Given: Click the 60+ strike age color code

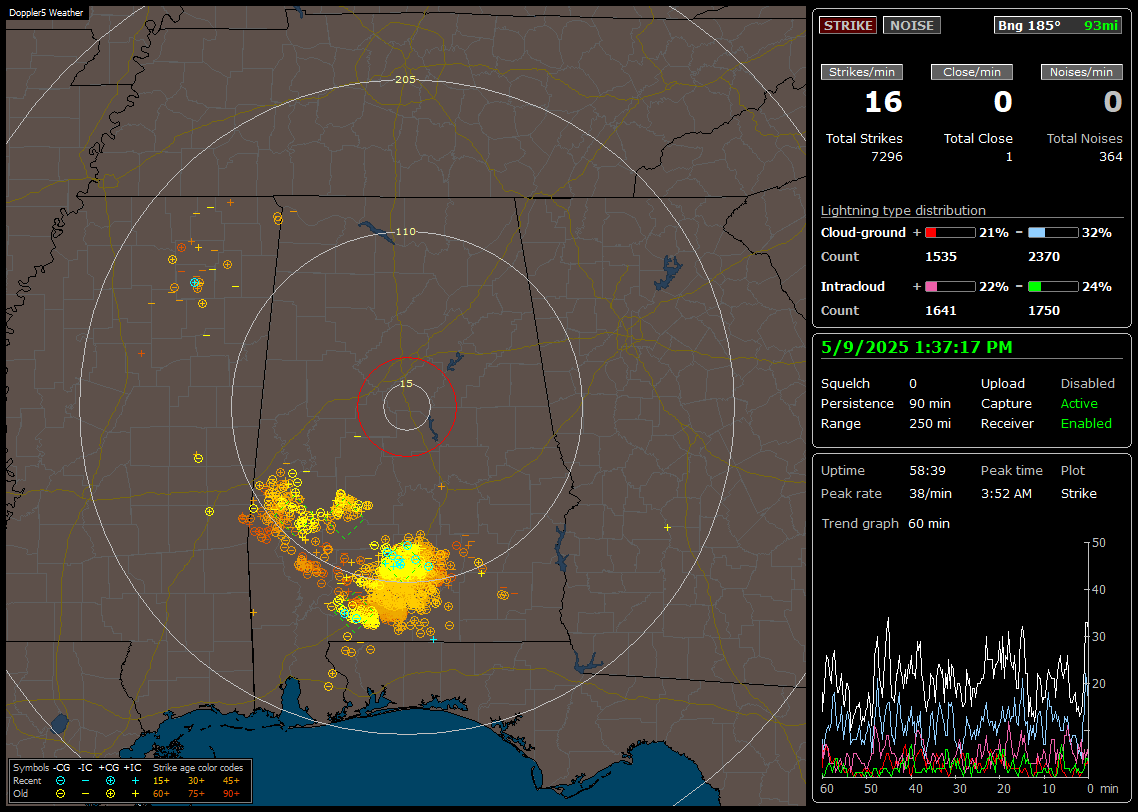Looking at the screenshot, I should click(161, 794).
